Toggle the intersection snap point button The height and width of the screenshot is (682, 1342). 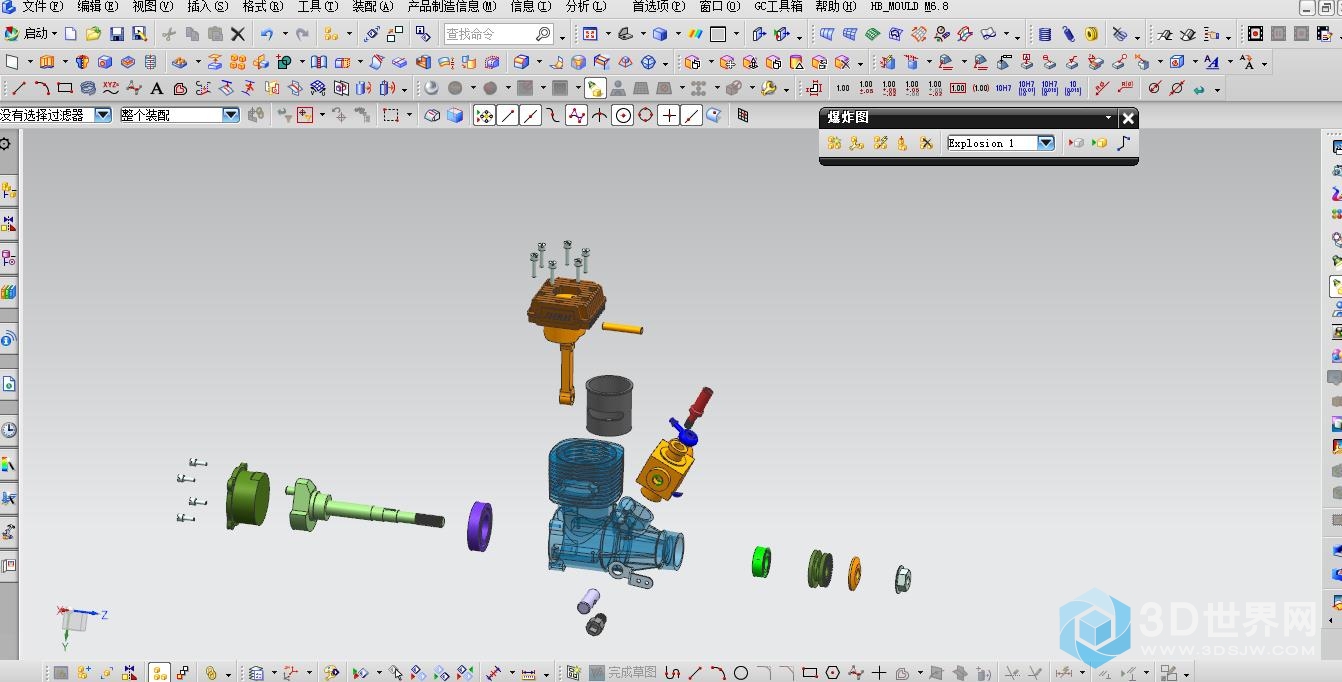click(599, 116)
